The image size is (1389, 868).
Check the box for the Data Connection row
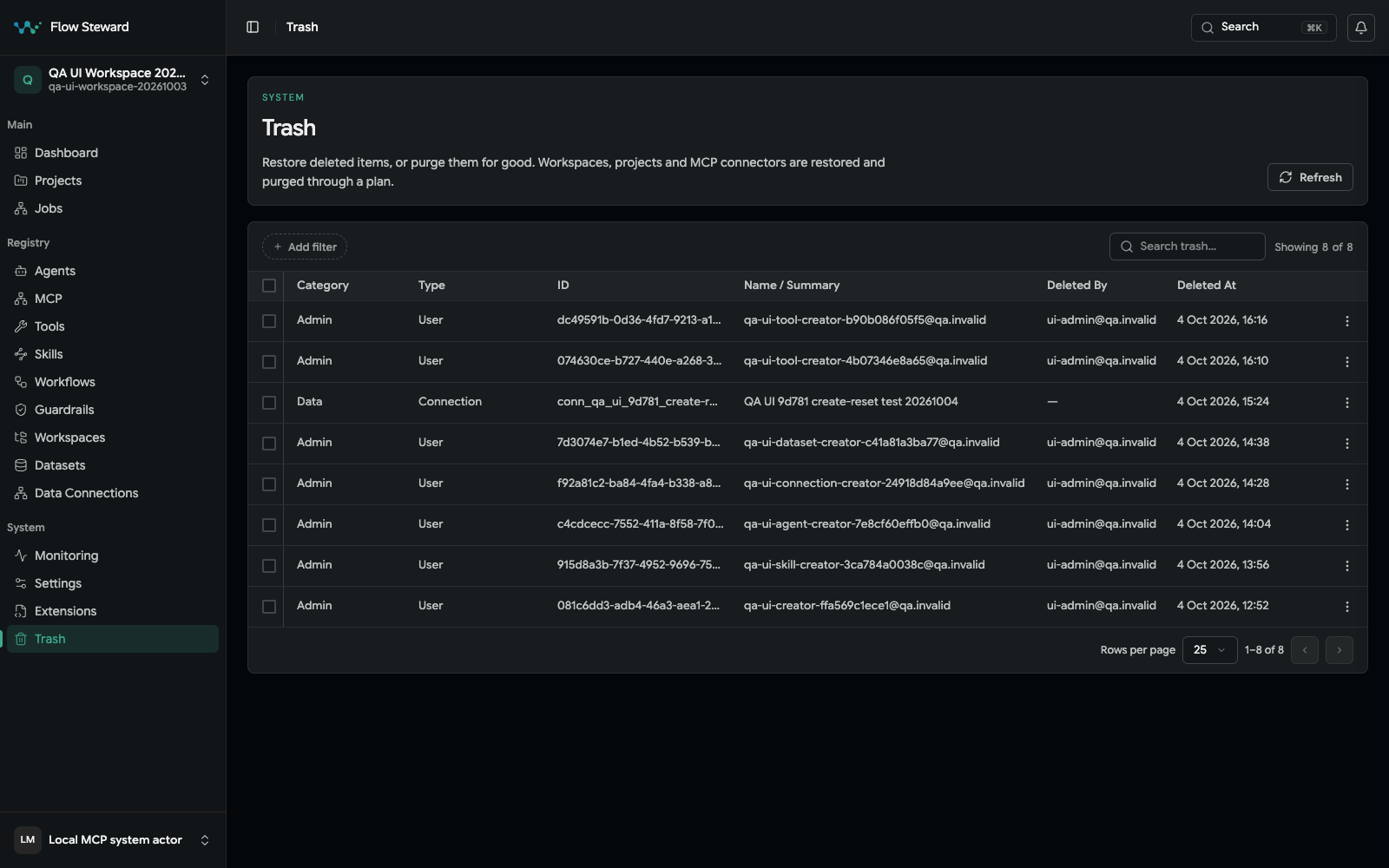click(269, 403)
